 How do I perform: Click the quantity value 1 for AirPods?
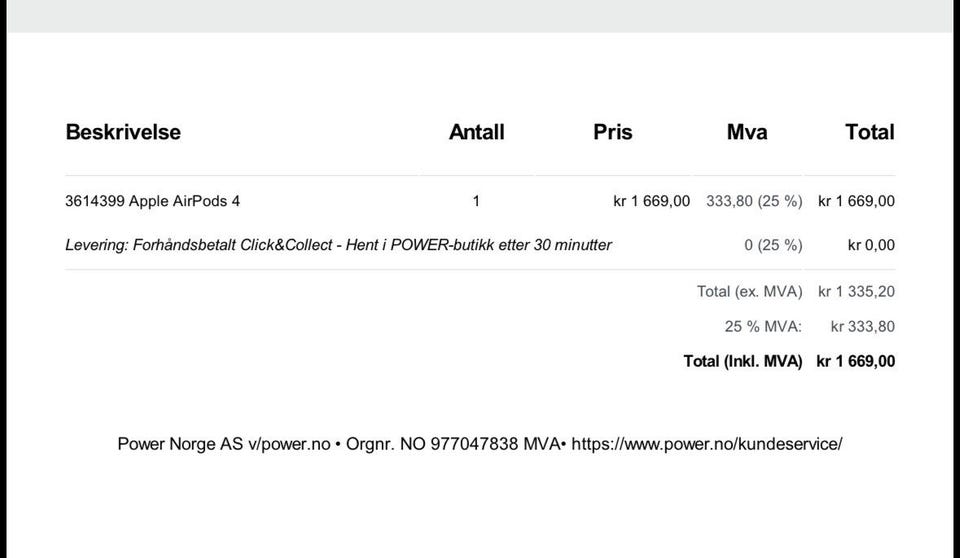[476, 201]
